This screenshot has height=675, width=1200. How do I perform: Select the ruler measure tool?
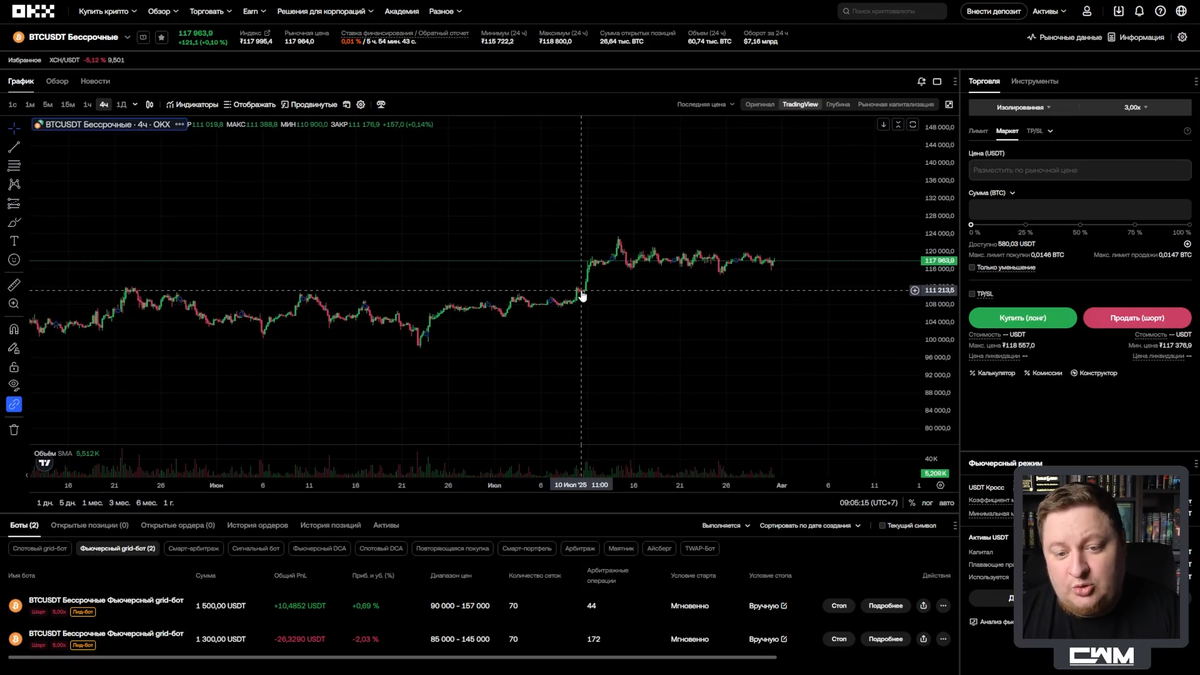click(14, 285)
